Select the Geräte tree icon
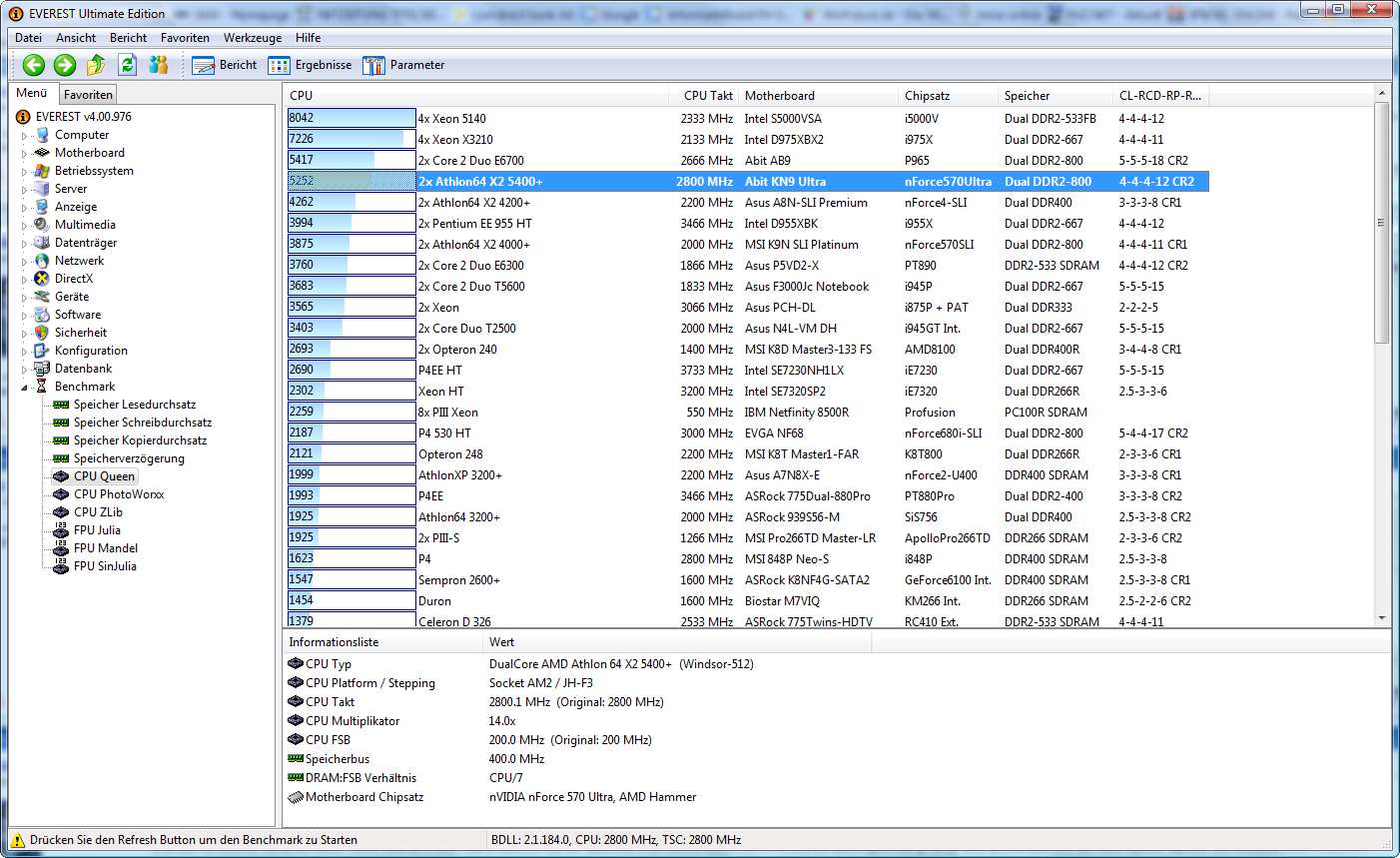Screen dimensions: 1400x858 coord(42,297)
